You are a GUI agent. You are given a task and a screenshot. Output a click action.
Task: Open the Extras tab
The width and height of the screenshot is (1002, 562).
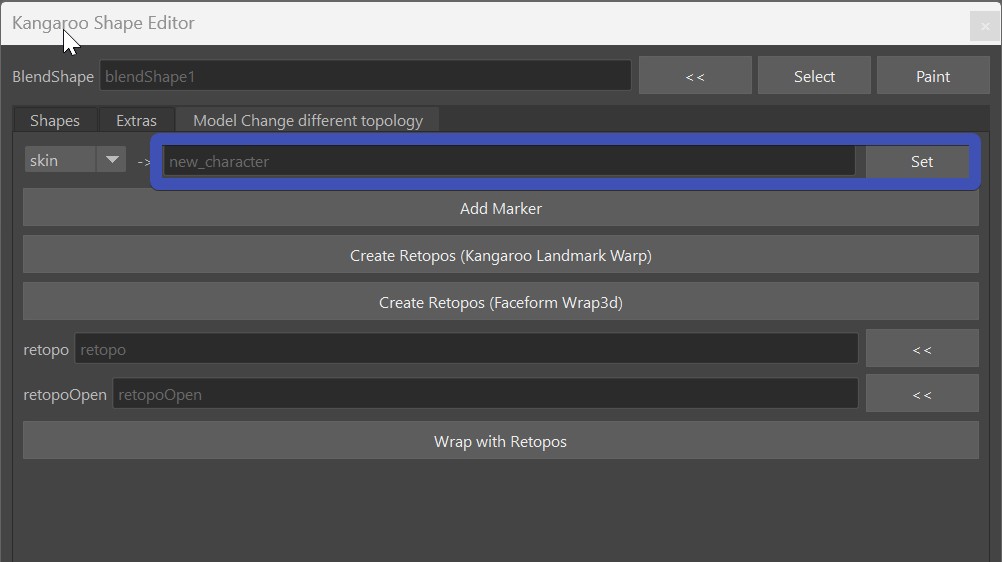point(136,120)
